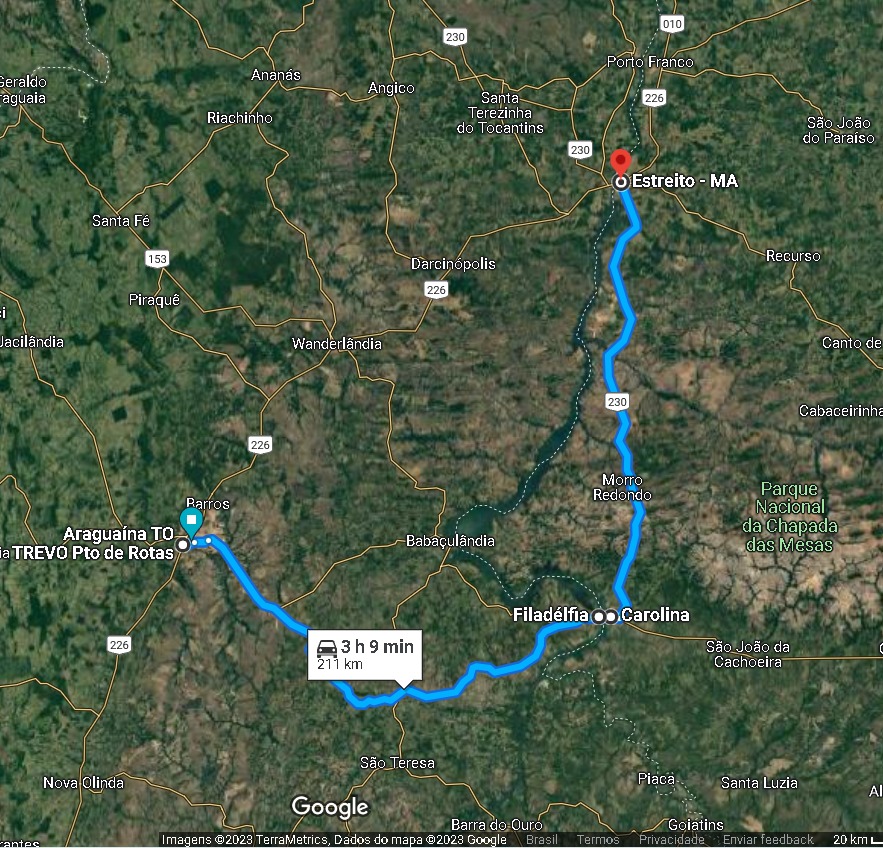Click Enviar feedback link
Image resolution: width=883 pixels, height=848 pixels.
(768, 840)
